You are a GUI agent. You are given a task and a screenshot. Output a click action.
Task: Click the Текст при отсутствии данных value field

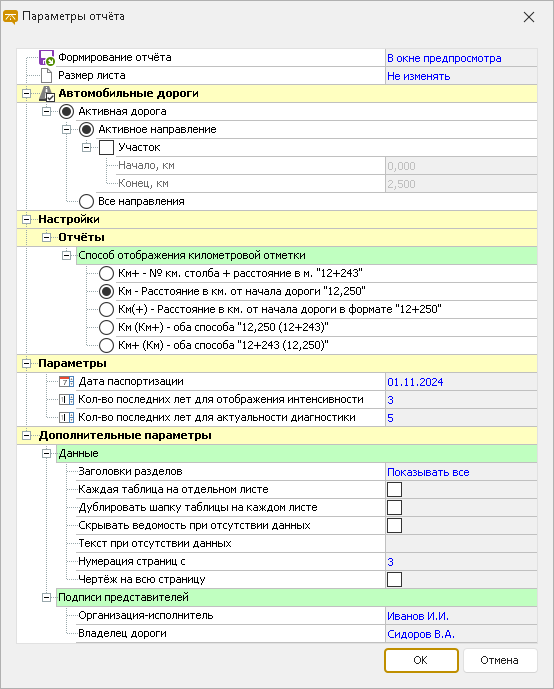coord(461,544)
